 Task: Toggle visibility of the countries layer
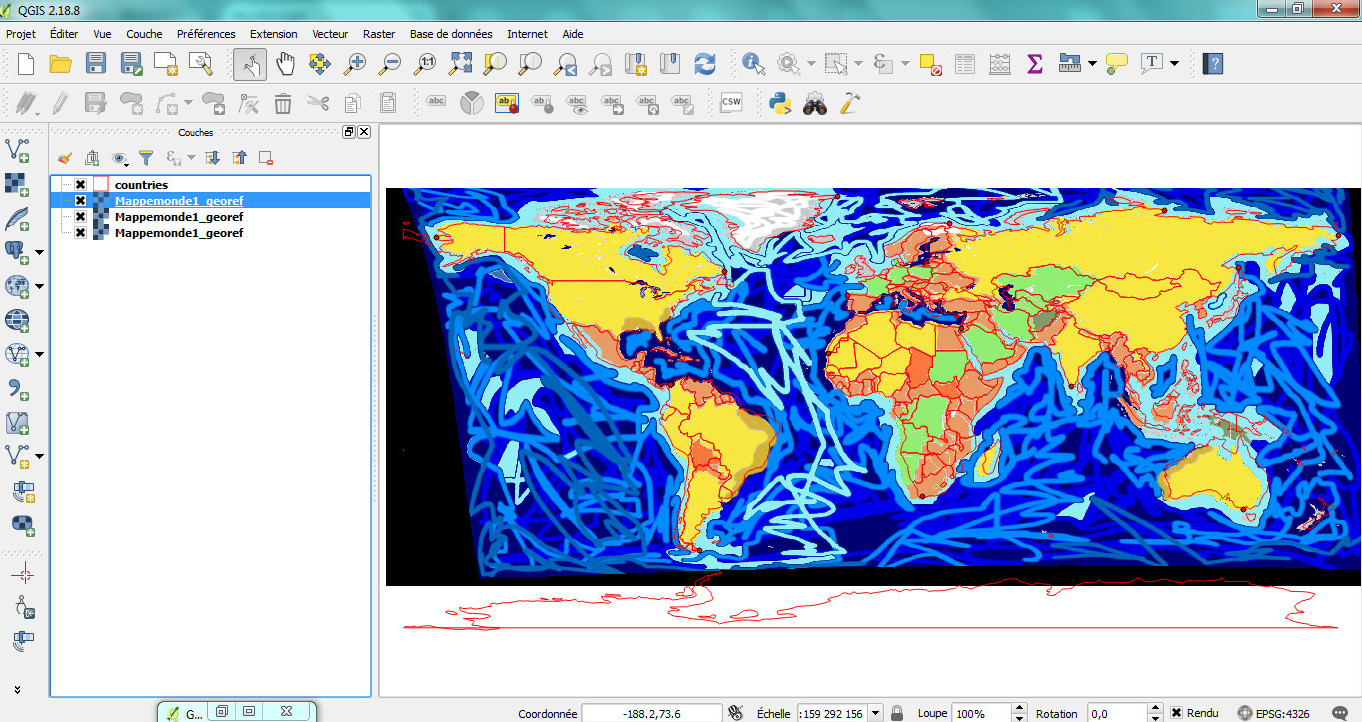point(81,185)
